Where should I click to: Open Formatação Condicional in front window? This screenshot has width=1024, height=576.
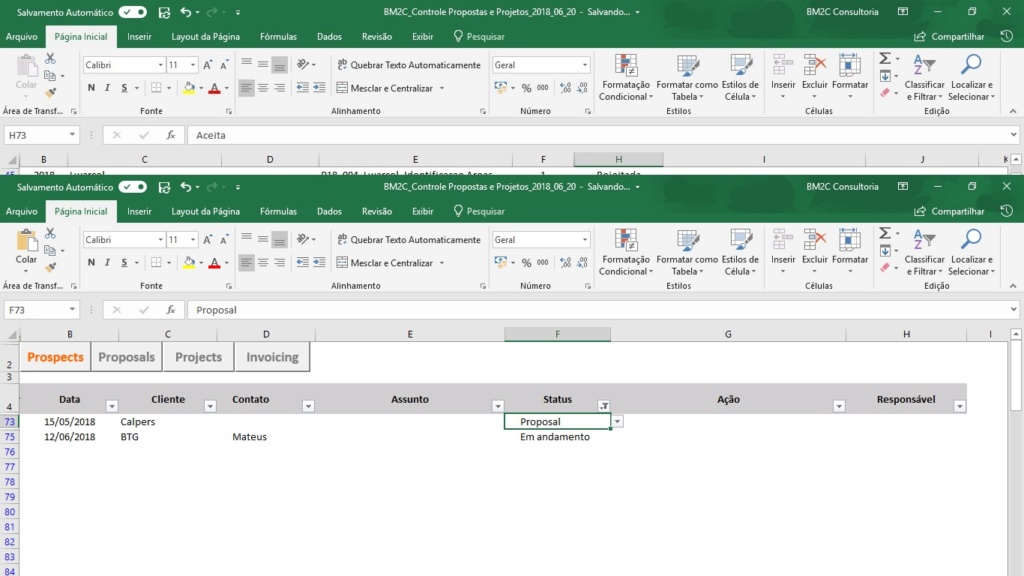625,252
